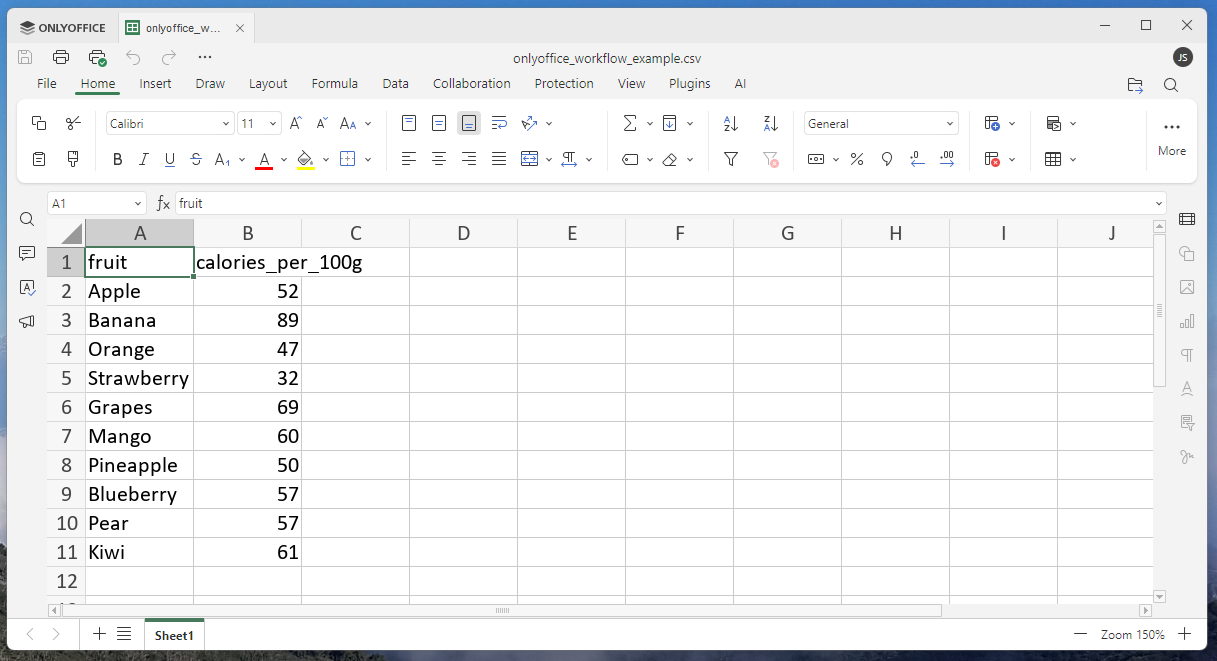Toggle Bold formatting
The height and width of the screenshot is (661, 1217).
[117, 159]
